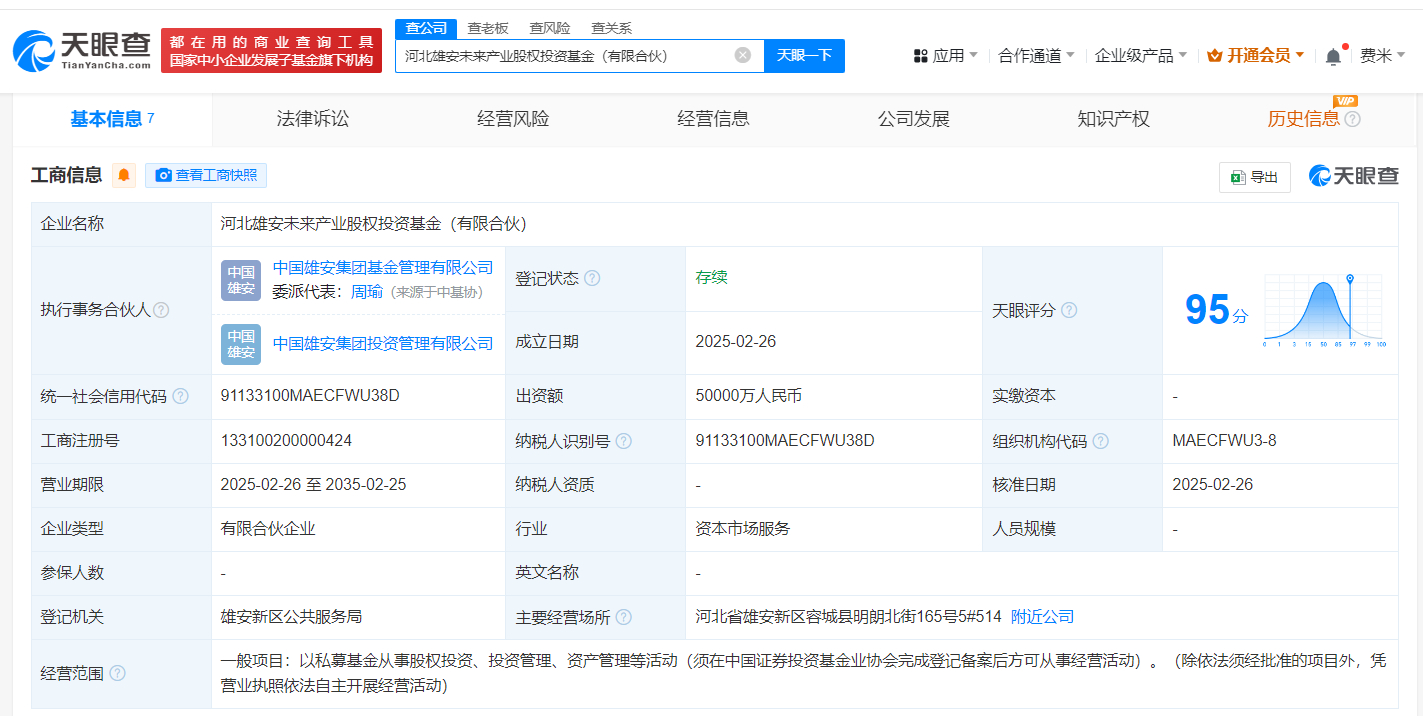Image resolution: width=1423 pixels, height=716 pixels.
Task: Click the notification bell in header
Action: point(1333,56)
